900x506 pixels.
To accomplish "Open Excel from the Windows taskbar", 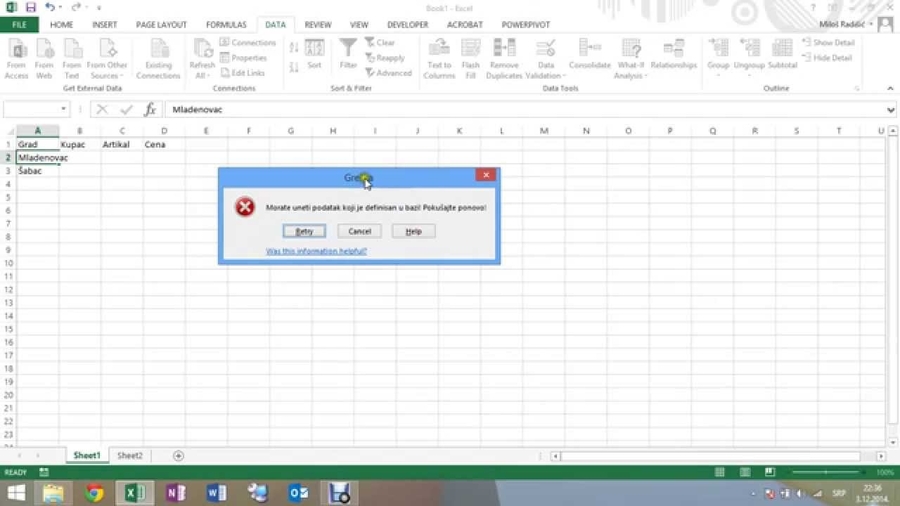I will [x=135, y=493].
